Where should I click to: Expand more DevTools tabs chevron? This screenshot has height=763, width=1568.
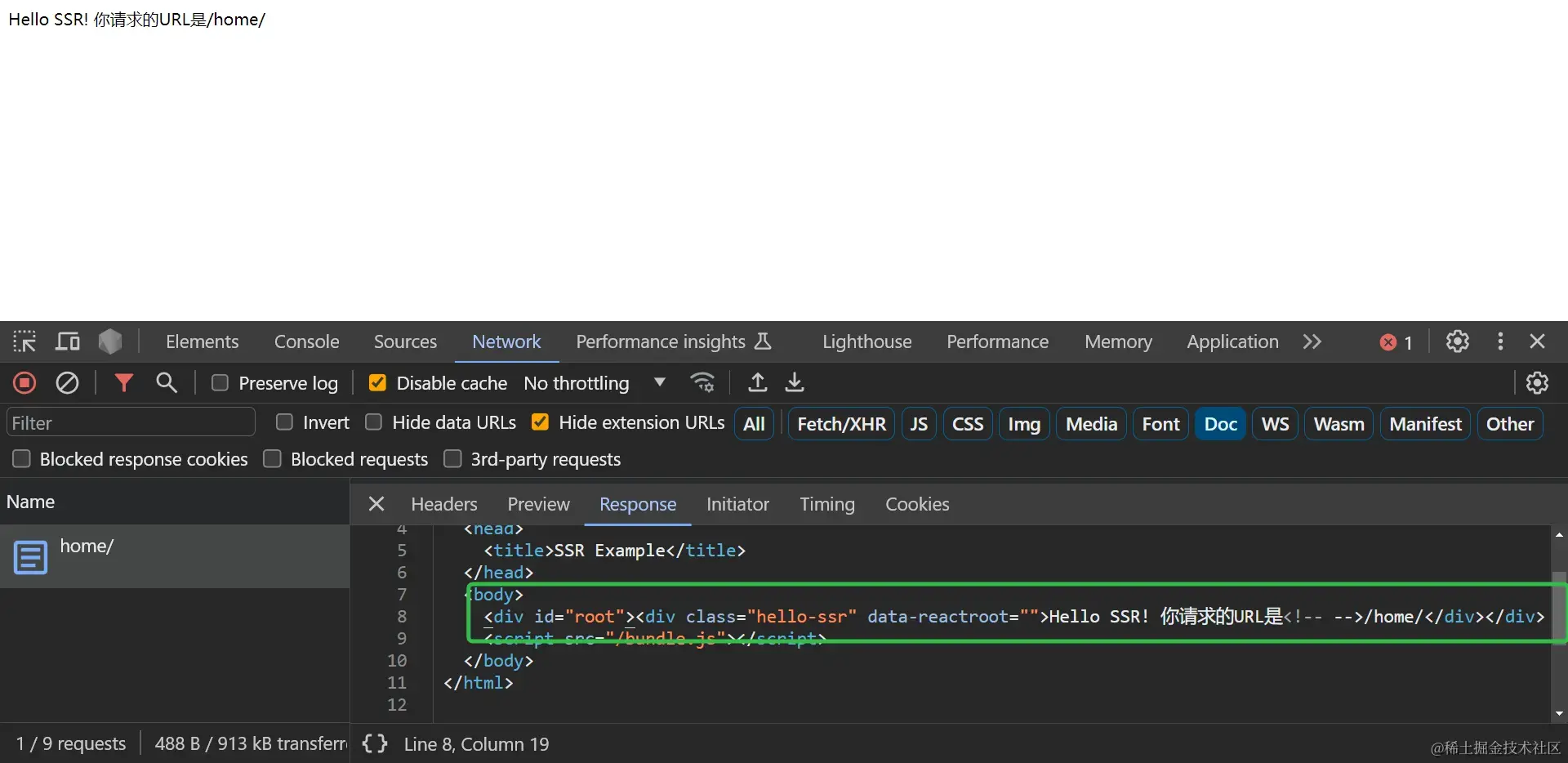[1312, 341]
